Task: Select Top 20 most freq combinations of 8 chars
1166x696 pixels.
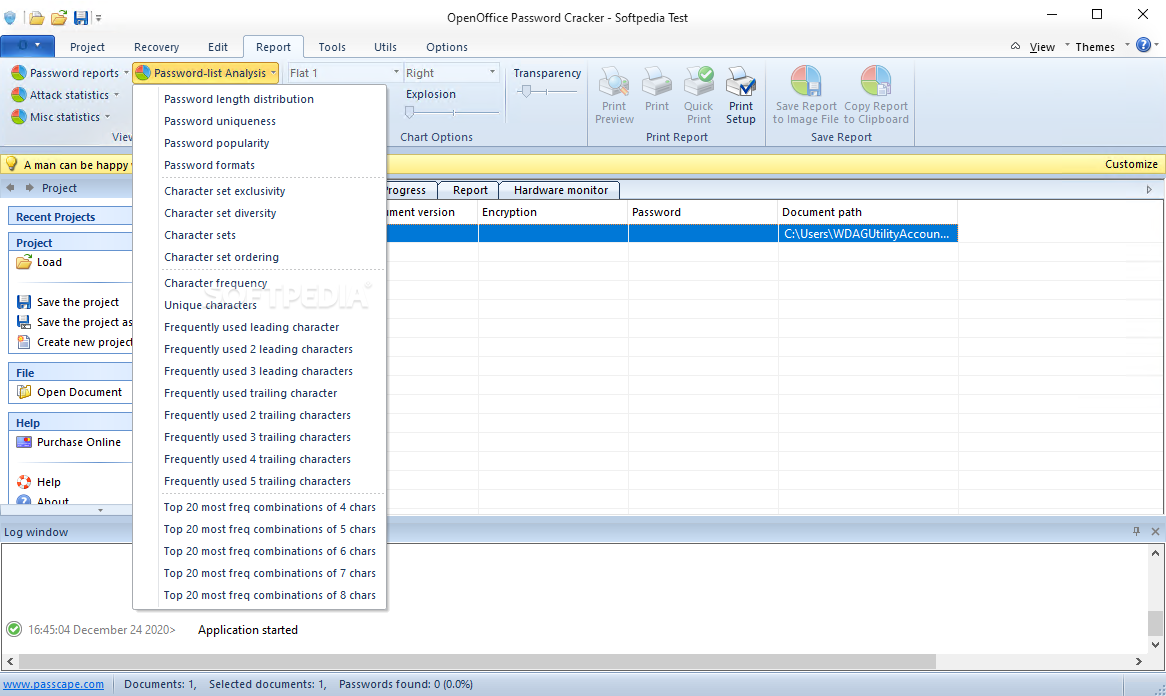Action: click(270, 595)
